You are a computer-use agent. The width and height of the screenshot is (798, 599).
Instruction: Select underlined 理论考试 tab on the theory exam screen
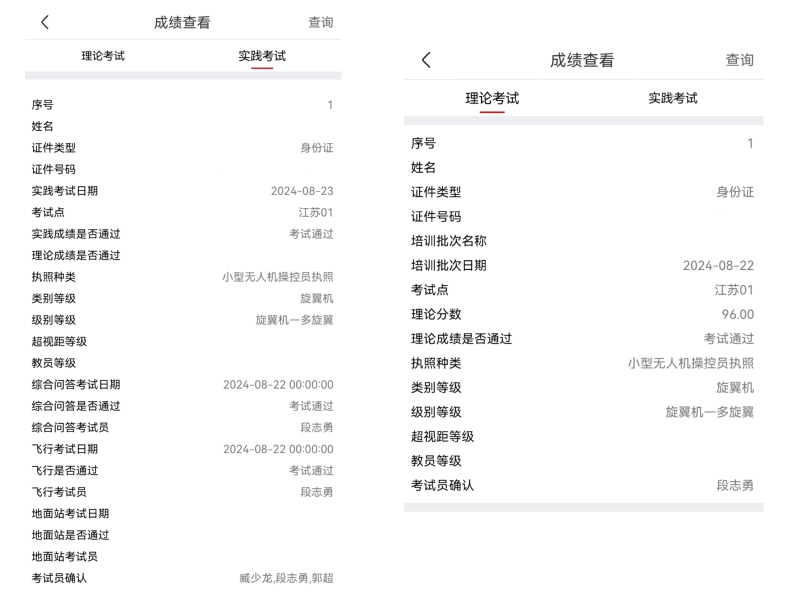(492, 98)
